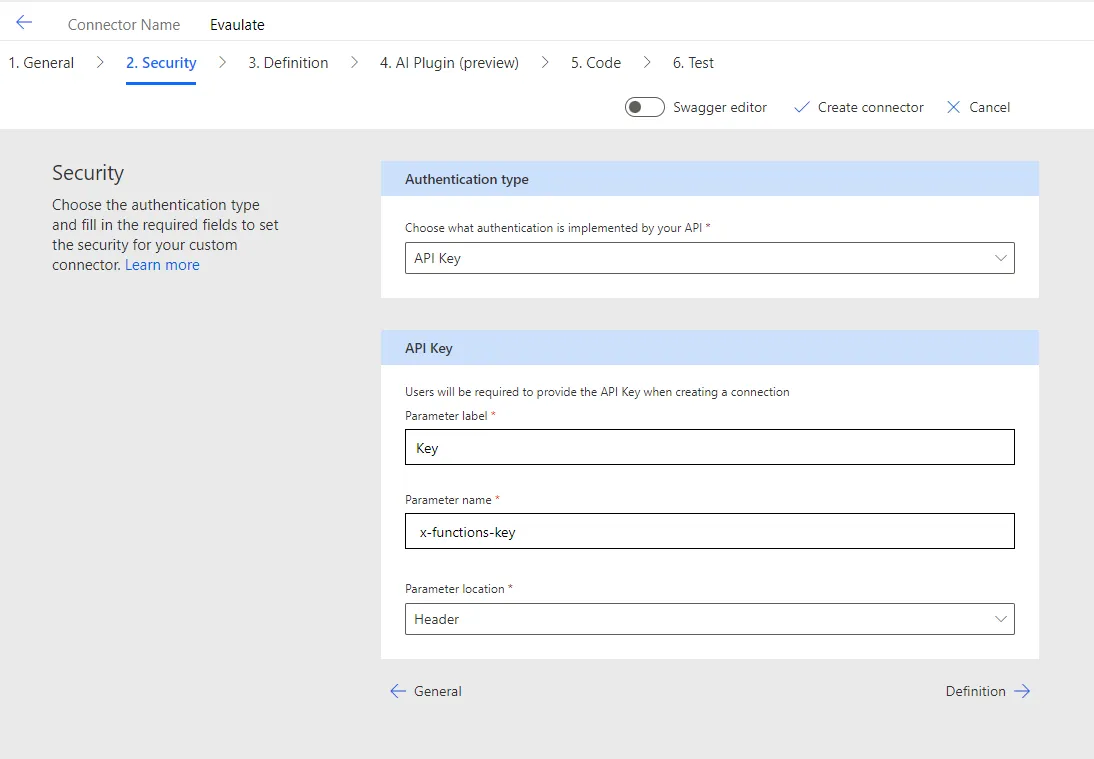Click the right arrow icon next to Definition

click(1022, 691)
